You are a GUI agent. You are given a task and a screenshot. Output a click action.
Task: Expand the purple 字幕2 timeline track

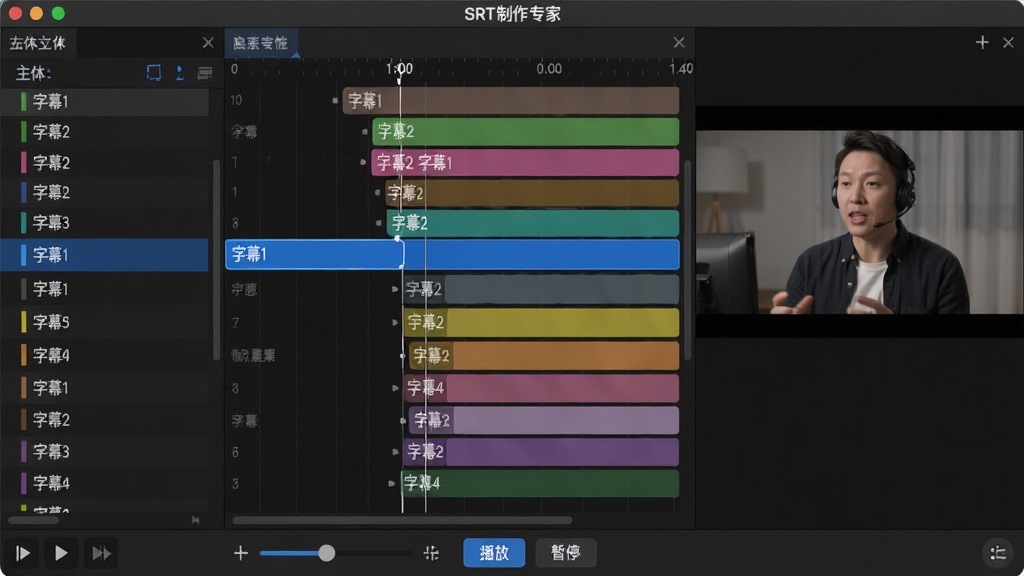pyautogui.click(x=394, y=451)
